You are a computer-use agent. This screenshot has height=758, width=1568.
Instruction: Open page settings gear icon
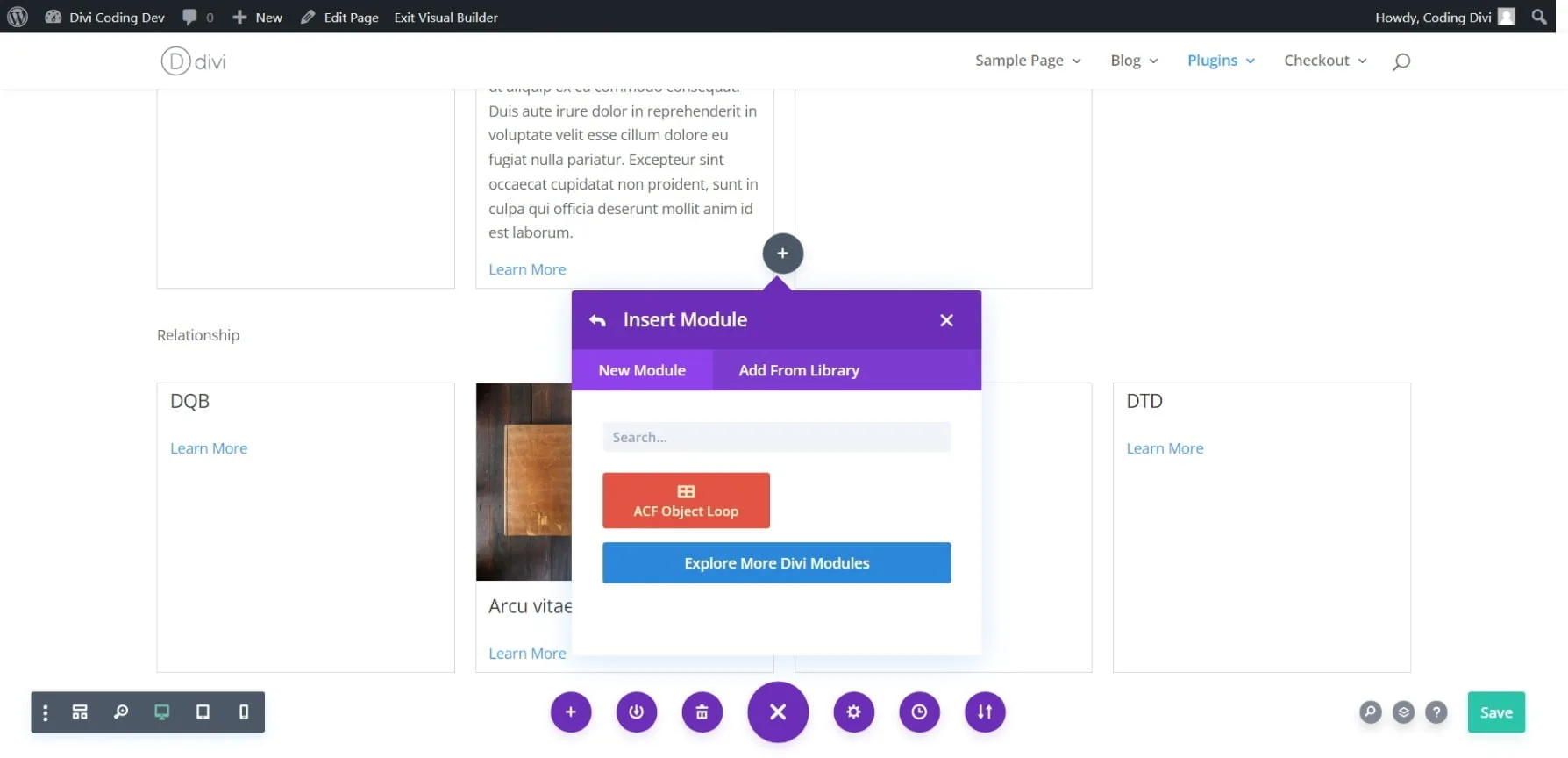[x=853, y=712]
